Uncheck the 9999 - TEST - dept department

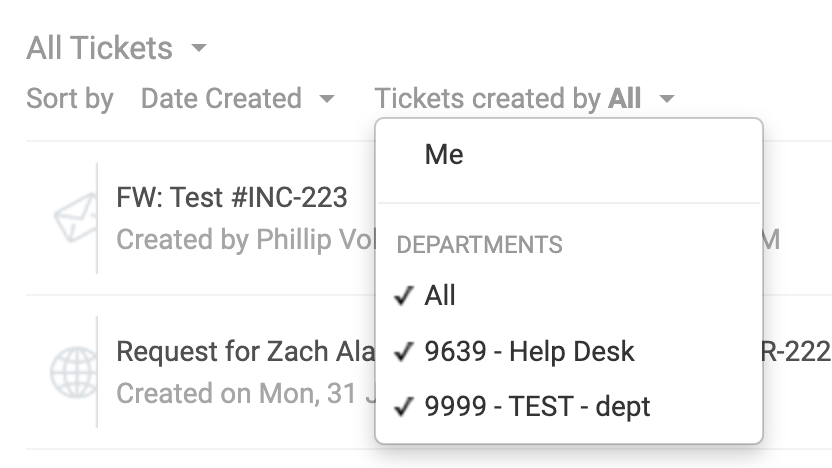pos(569,407)
